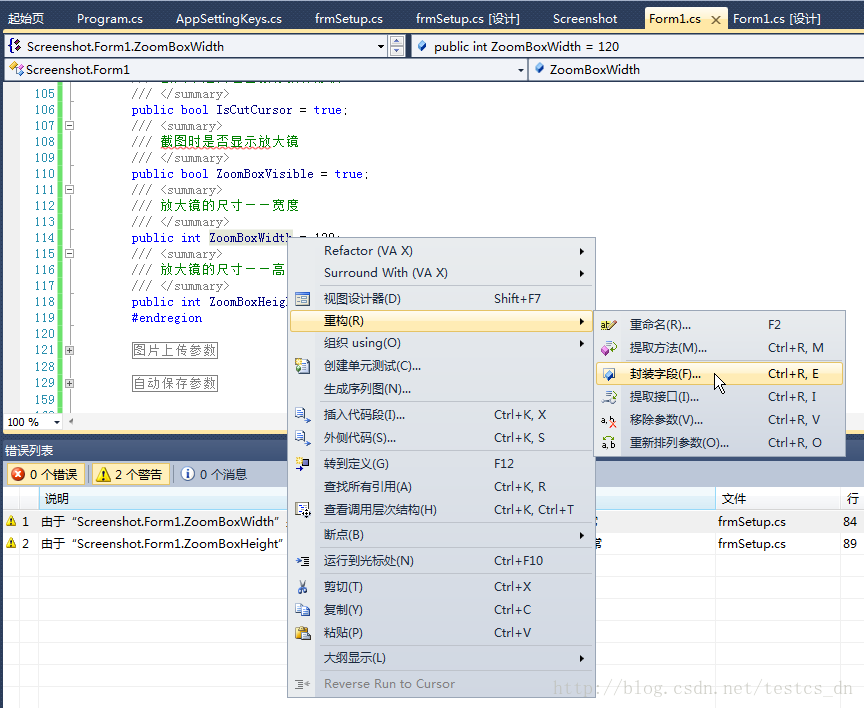Click the View Call Hierarchy icon
864x708 pixels.
[303, 510]
